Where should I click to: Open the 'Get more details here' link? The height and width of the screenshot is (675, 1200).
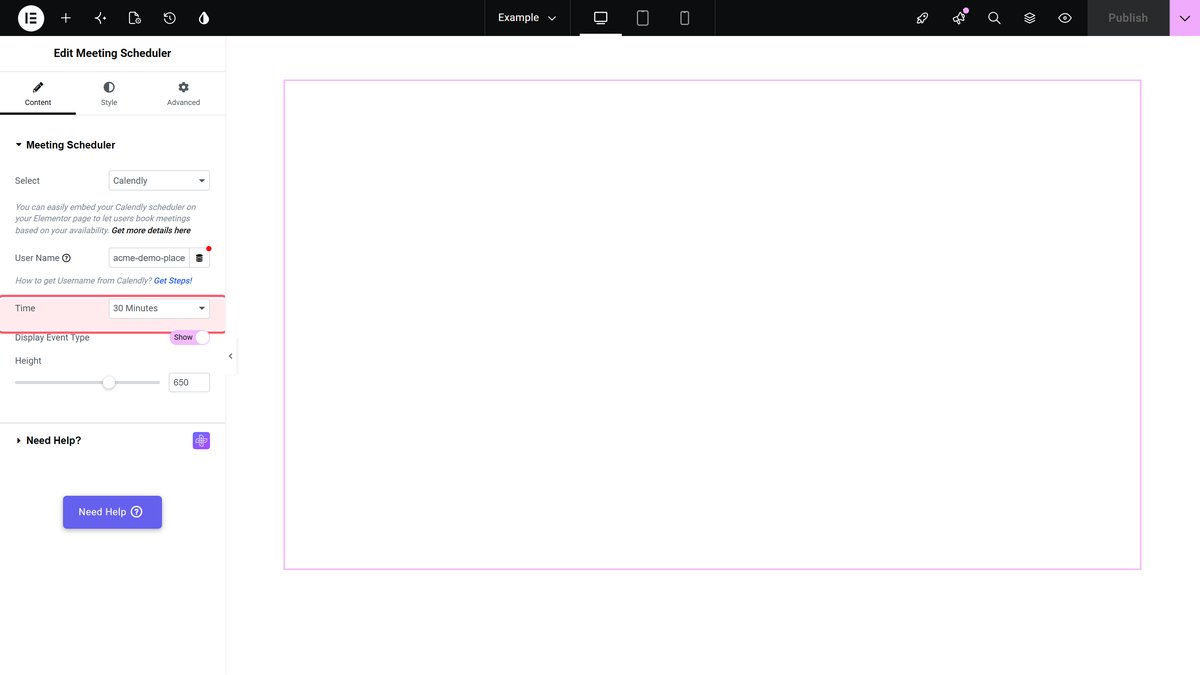pyautogui.click(x=151, y=231)
